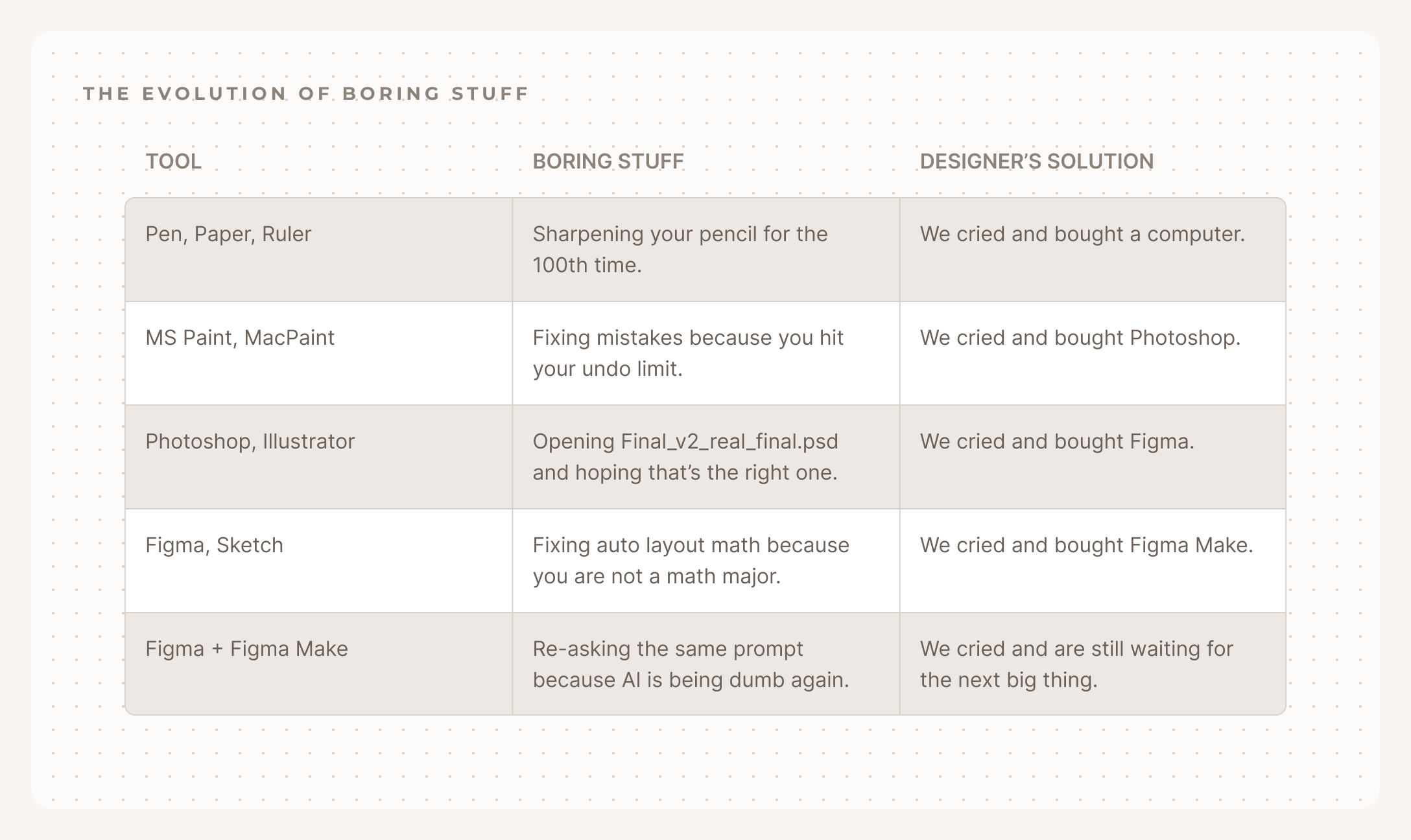Click 'hoping that's the right one' text line
This screenshot has width=1411, height=840.
pyautogui.click(x=685, y=472)
